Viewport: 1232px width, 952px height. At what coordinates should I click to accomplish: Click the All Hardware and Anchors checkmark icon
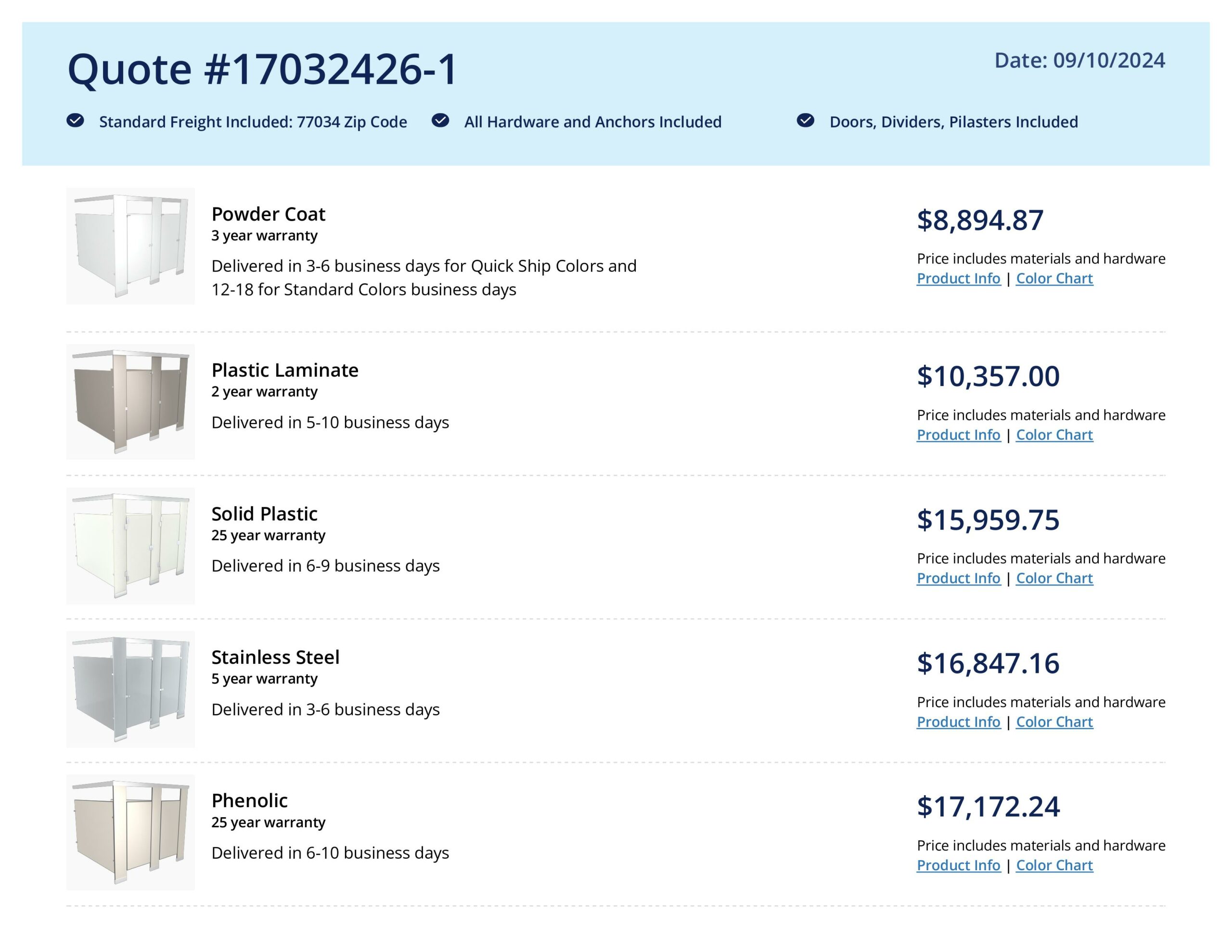click(440, 120)
